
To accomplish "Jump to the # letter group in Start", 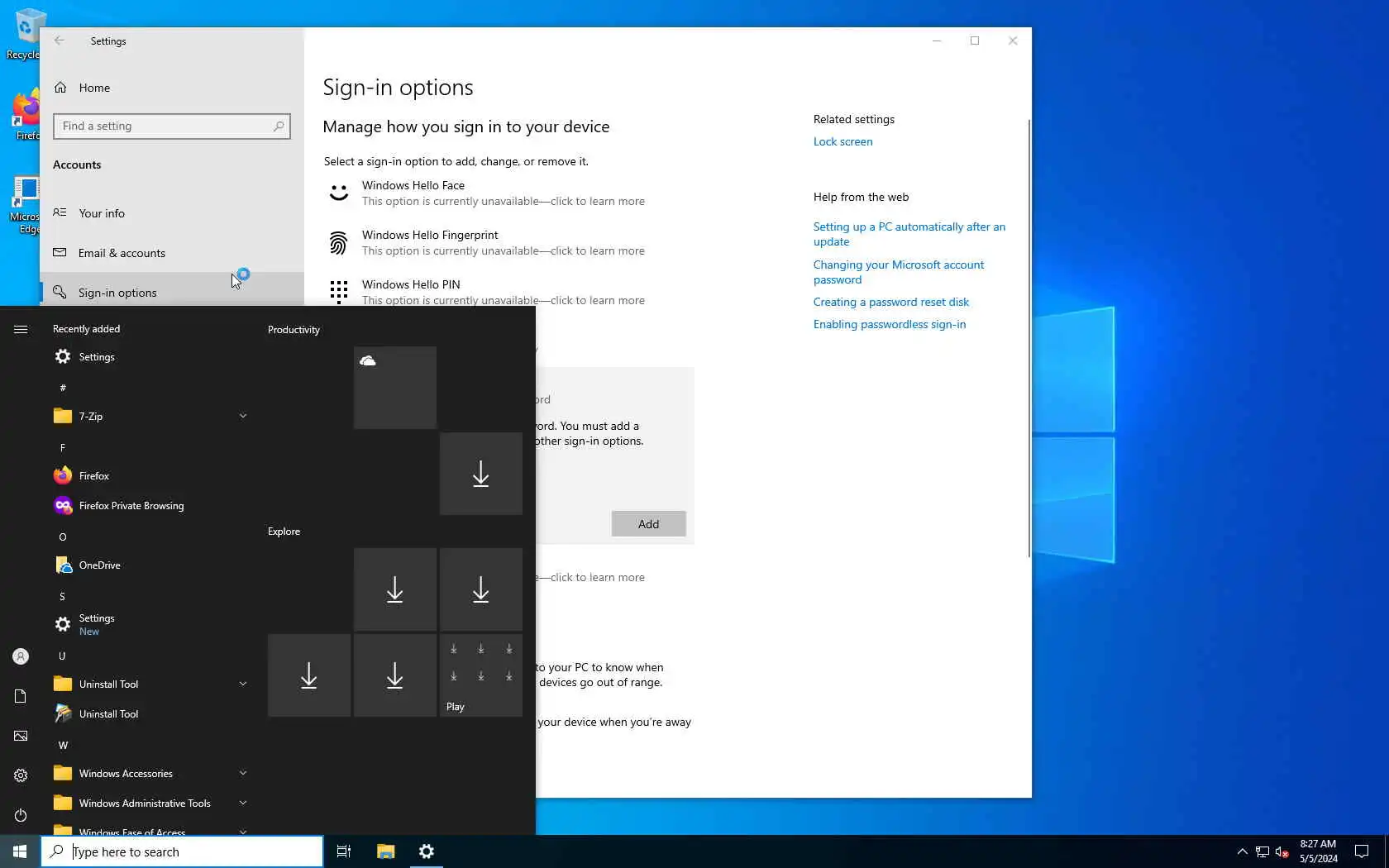I will 63,388.
